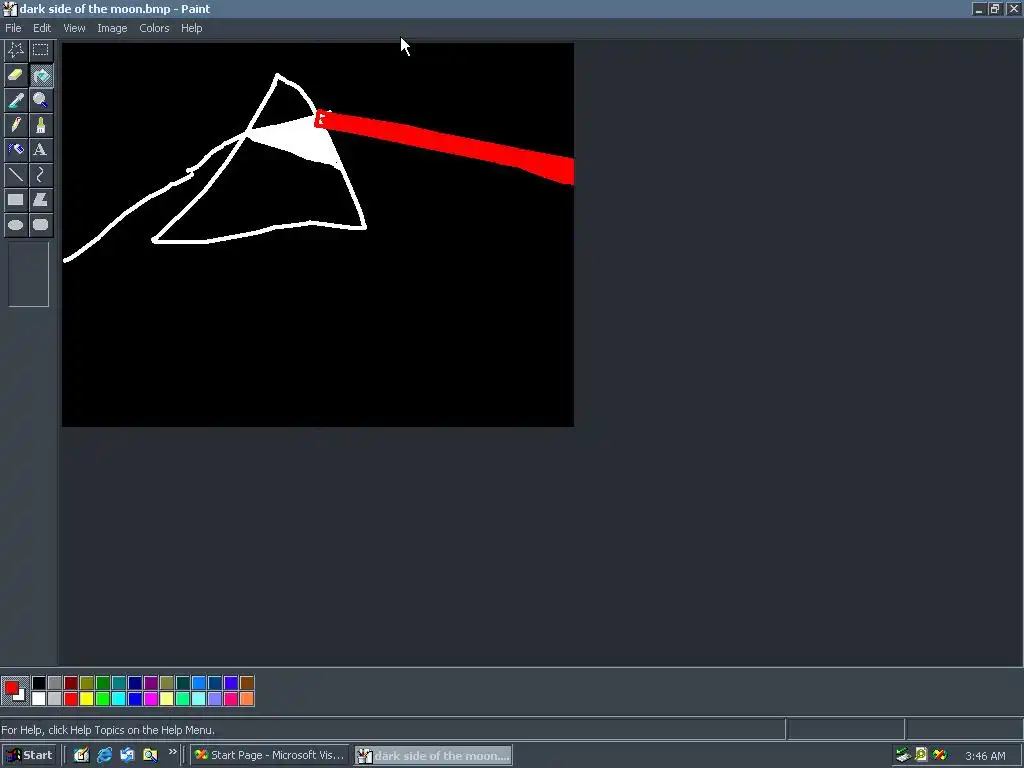
Task: Choose the Pencil tool
Action: click(x=16, y=125)
